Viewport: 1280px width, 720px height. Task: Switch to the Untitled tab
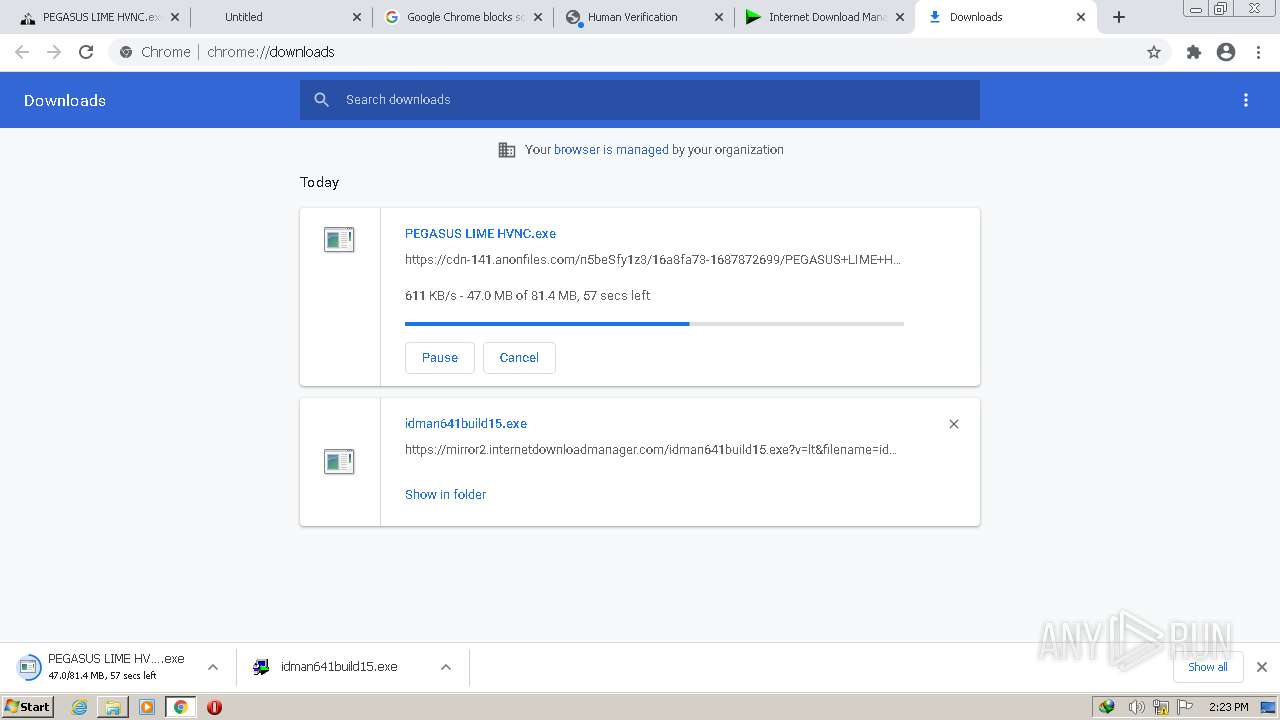(244, 17)
